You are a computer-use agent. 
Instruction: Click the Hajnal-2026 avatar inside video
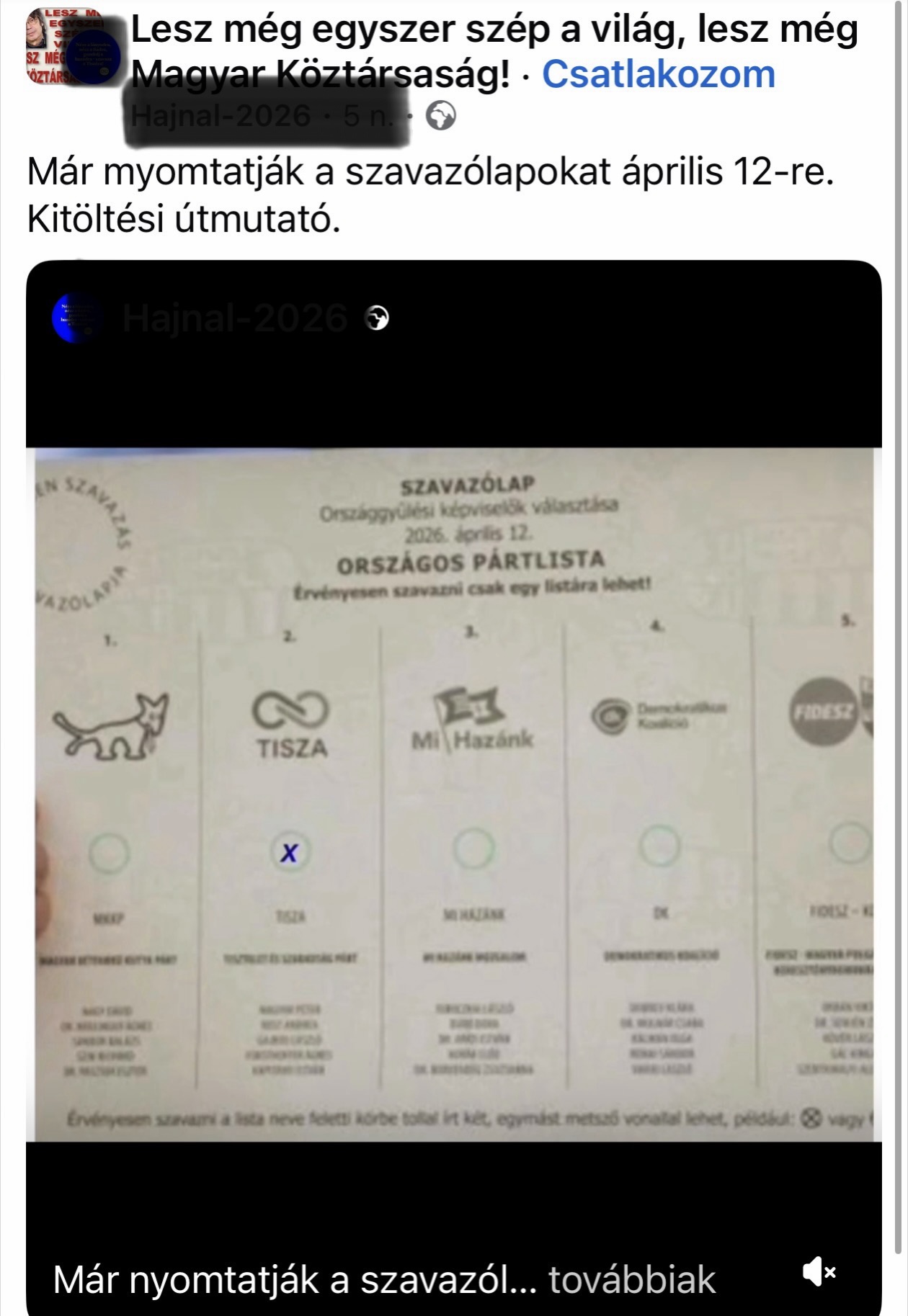coord(76,318)
